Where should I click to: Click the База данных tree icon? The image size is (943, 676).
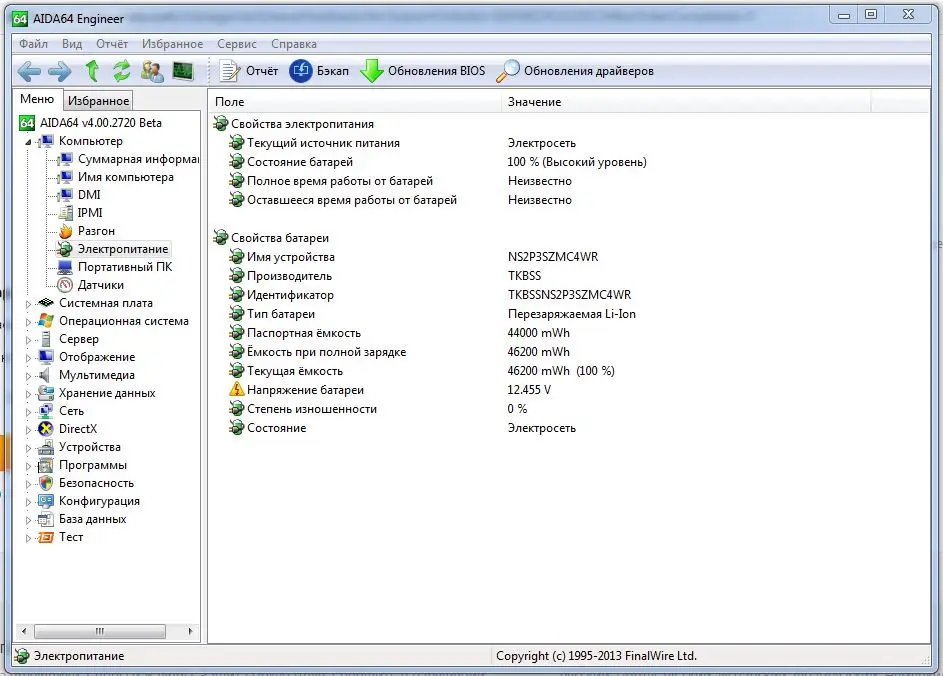46,519
